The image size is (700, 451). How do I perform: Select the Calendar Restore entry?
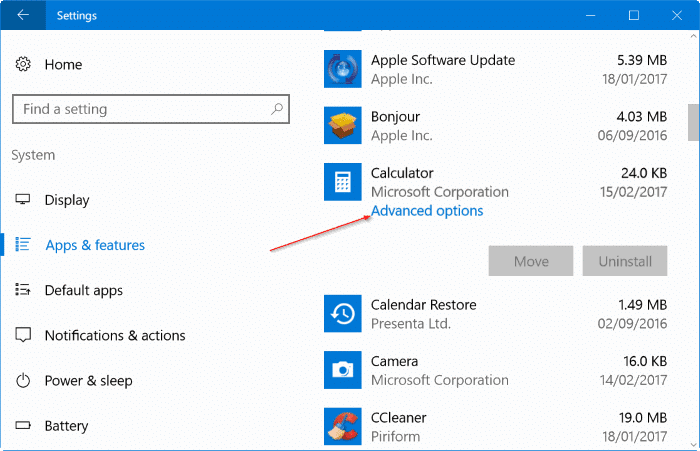(424, 305)
